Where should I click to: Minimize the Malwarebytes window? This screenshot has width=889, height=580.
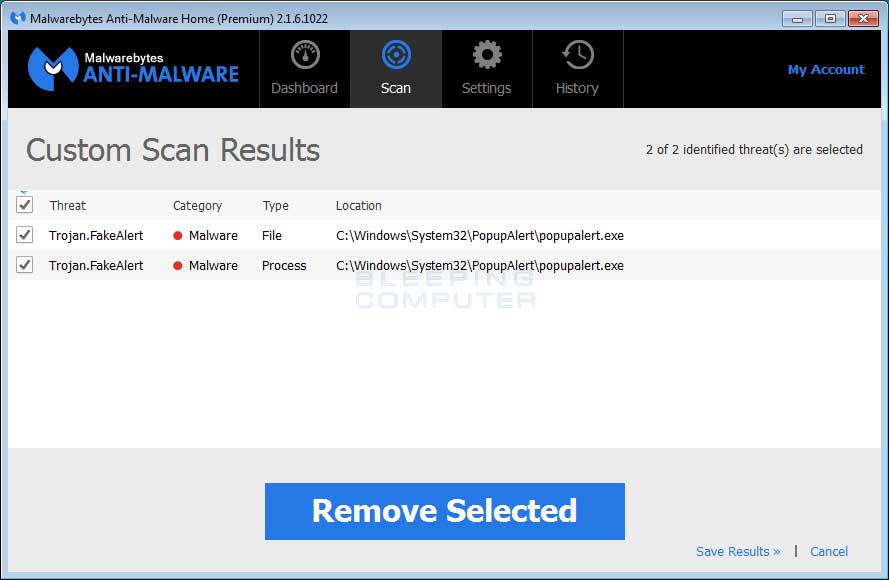click(797, 19)
